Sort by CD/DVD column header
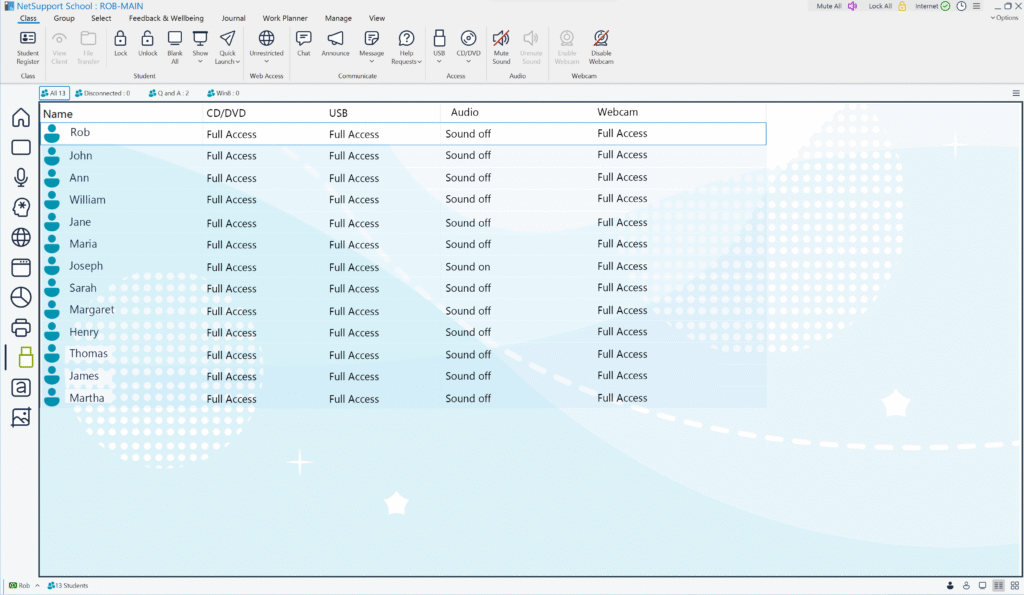Image resolution: width=1024 pixels, height=595 pixels. [226, 113]
